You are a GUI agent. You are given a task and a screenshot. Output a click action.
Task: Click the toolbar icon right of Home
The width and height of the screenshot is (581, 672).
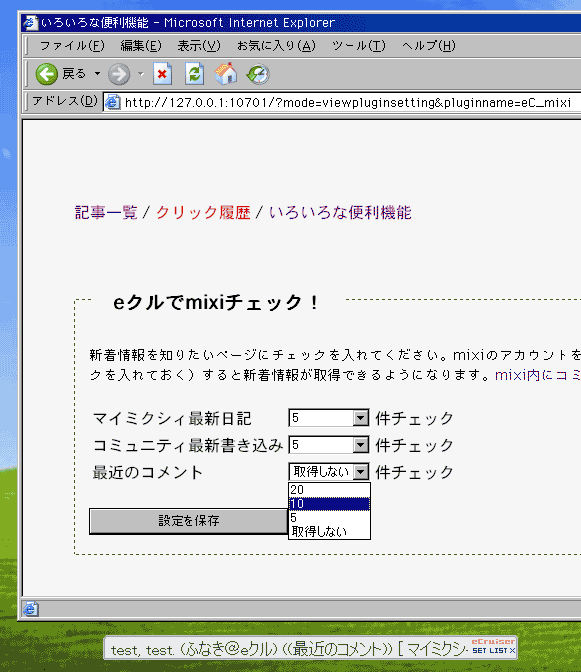(x=258, y=74)
